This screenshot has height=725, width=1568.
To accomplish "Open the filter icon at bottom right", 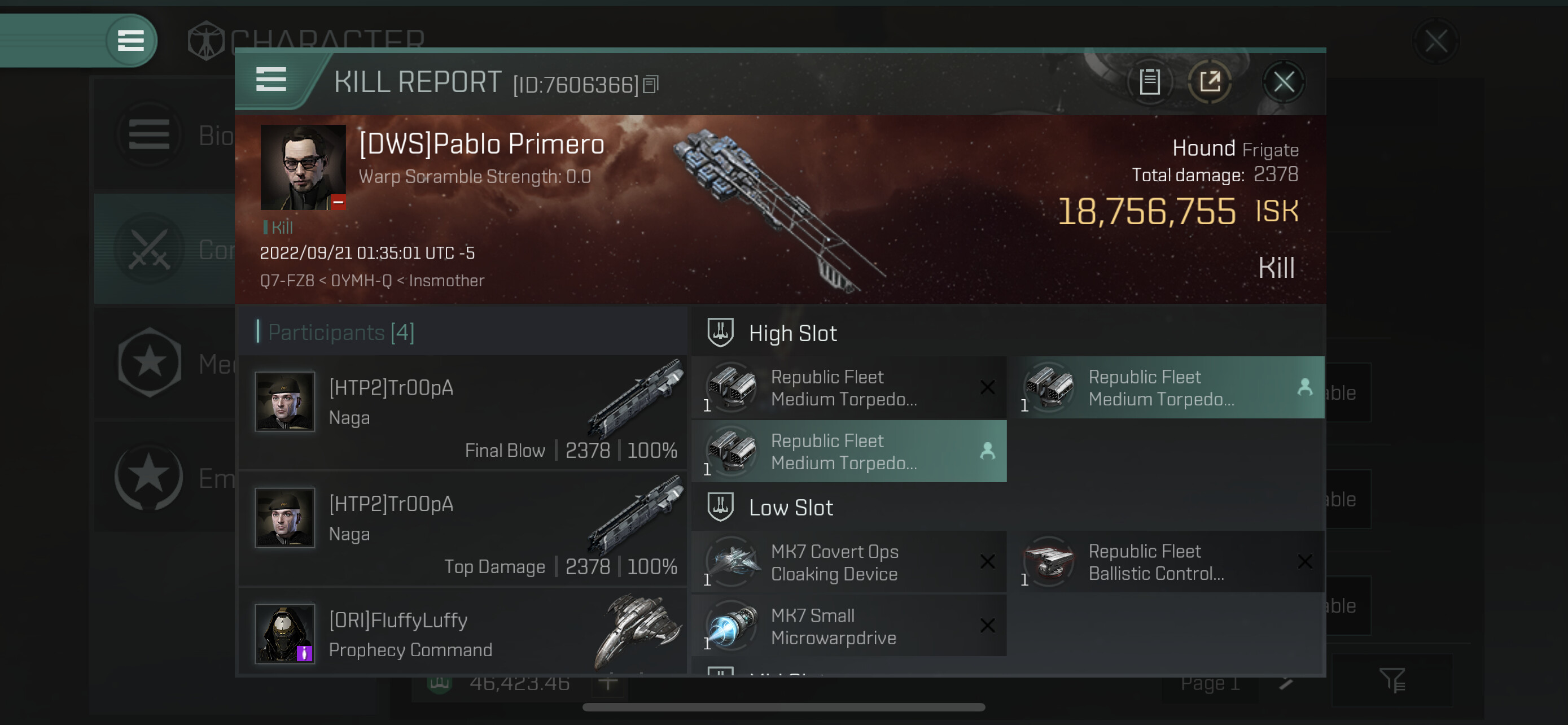I will click(1391, 680).
